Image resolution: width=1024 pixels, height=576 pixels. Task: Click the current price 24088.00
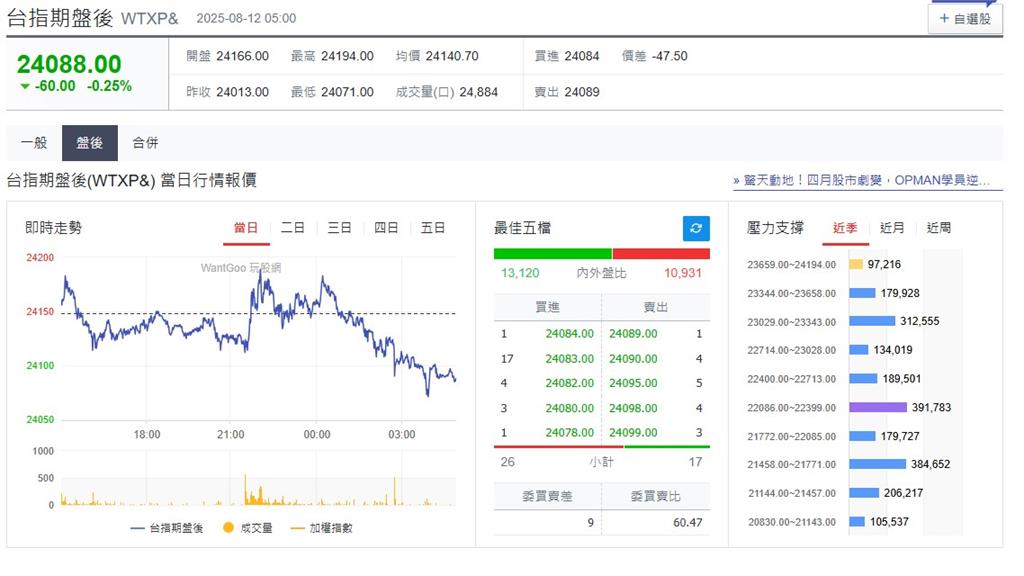click(x=69, y=64)
